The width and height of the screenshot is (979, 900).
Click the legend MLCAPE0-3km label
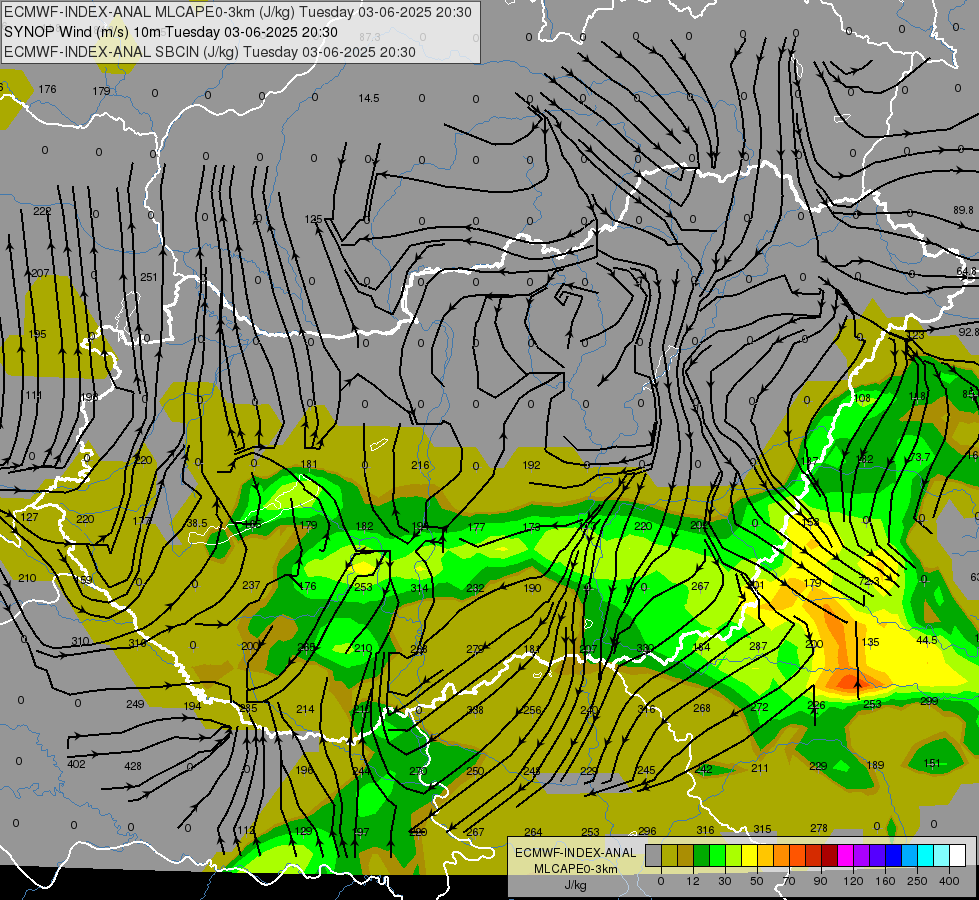575,869
